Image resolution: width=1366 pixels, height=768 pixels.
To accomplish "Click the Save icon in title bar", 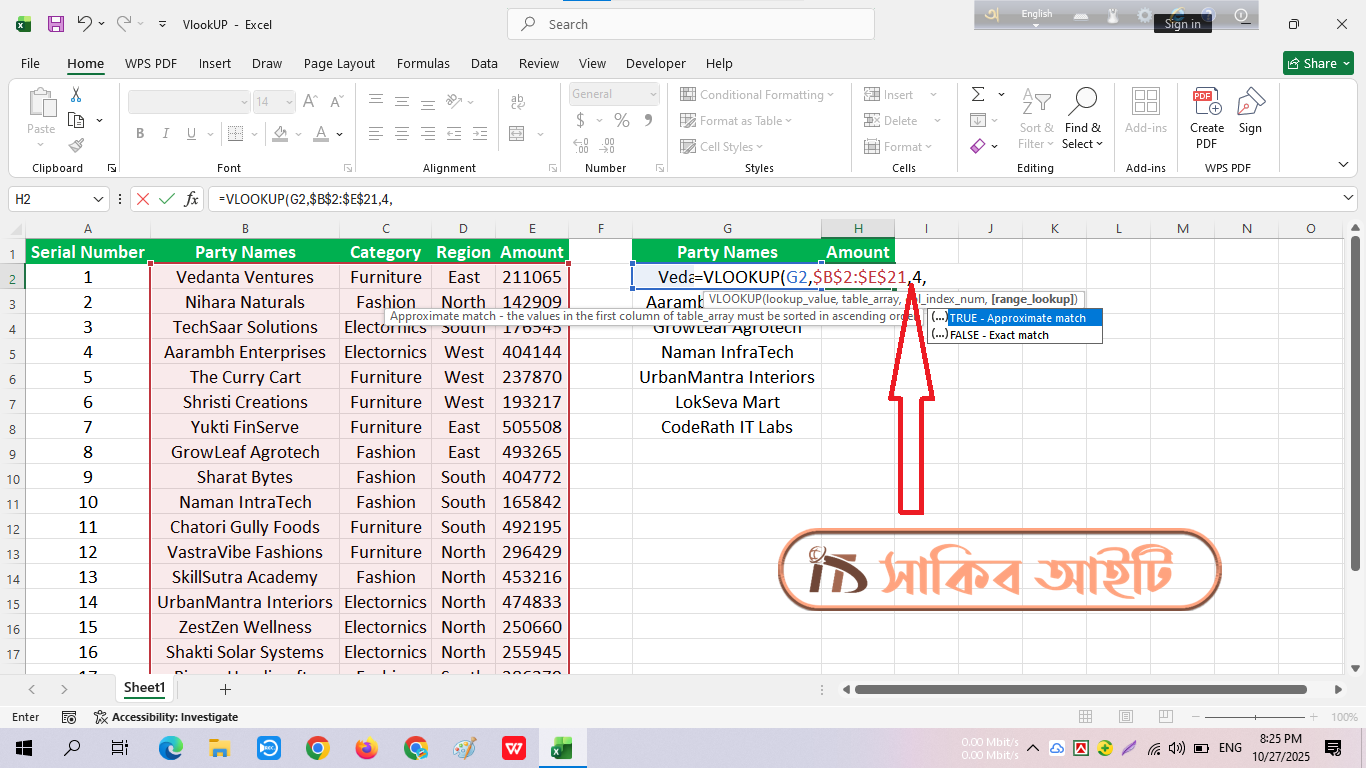I will point(56,23).
